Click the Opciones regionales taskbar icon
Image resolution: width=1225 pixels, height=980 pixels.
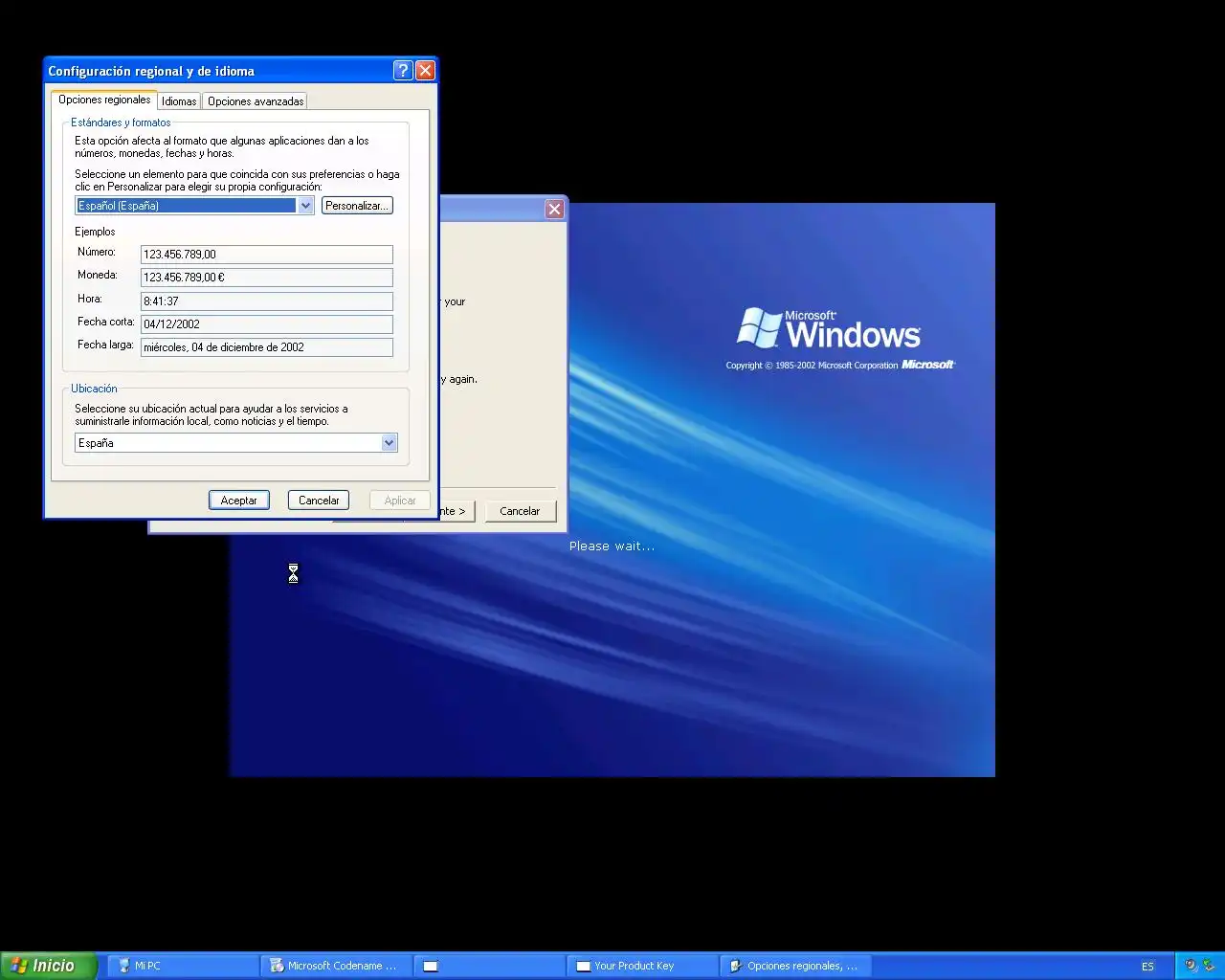[x=736, y=966]
